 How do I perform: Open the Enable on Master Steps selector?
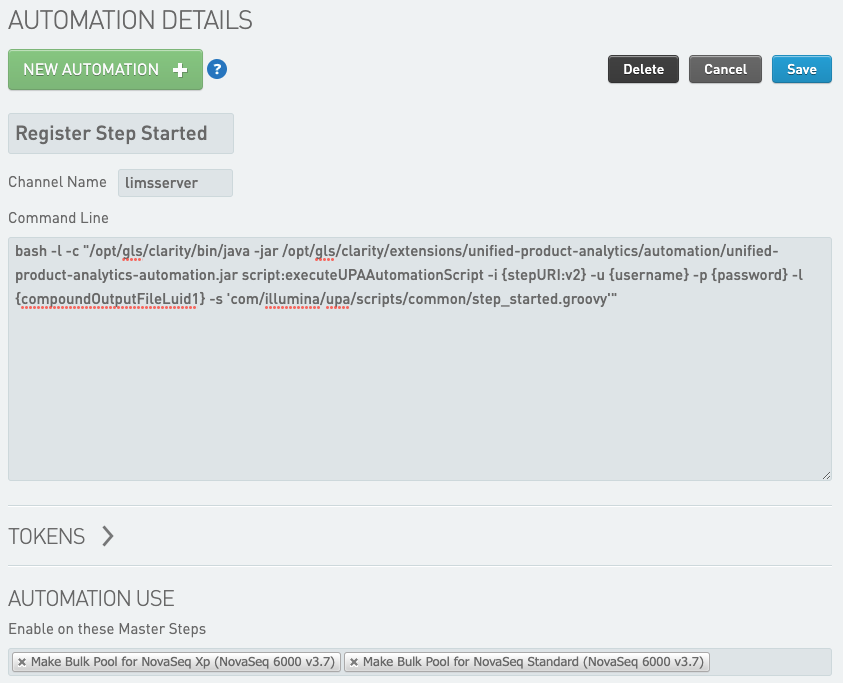coord(768,662)
